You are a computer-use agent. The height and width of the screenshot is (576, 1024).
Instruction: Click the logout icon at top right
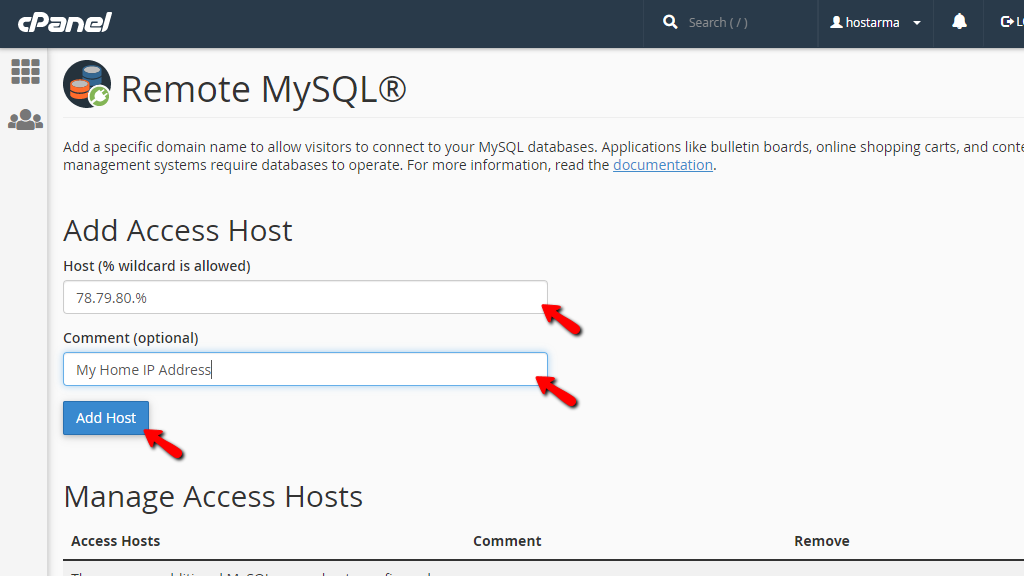coord(1008,21)
